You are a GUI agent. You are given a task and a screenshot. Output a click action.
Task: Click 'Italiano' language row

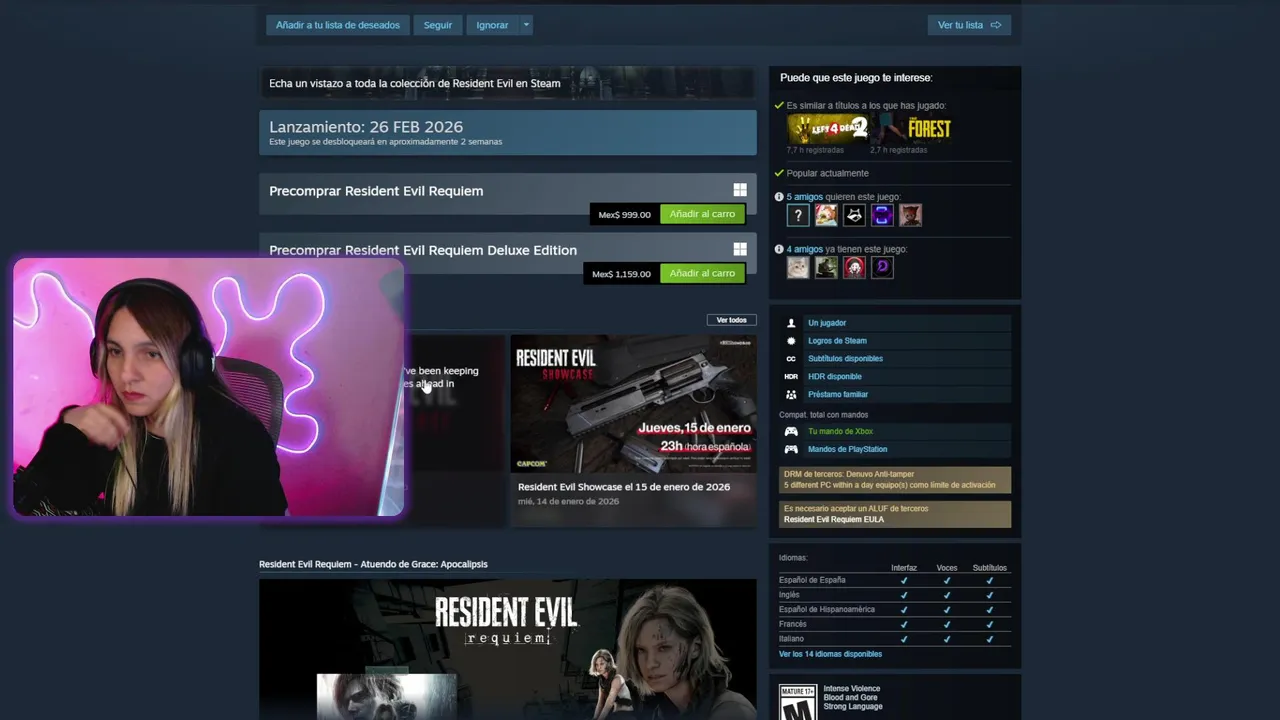[894, 639]
